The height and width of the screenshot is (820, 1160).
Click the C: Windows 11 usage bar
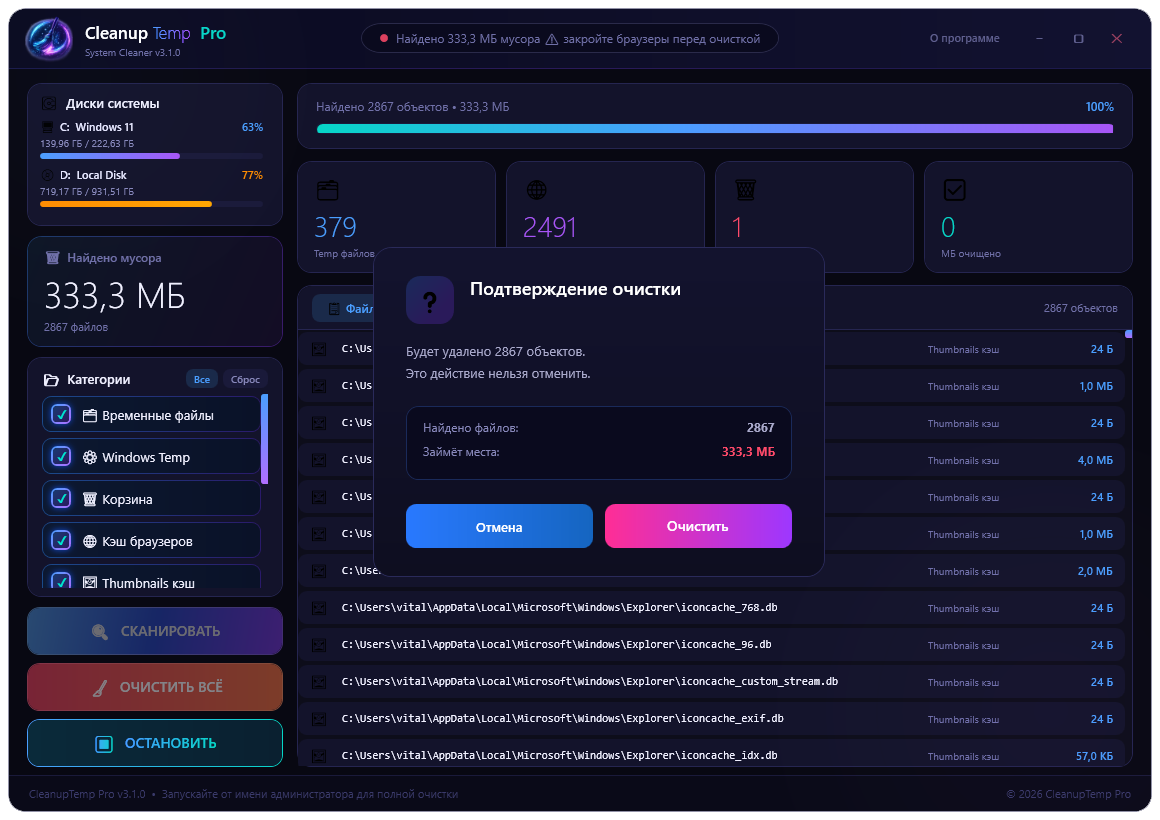151,156
